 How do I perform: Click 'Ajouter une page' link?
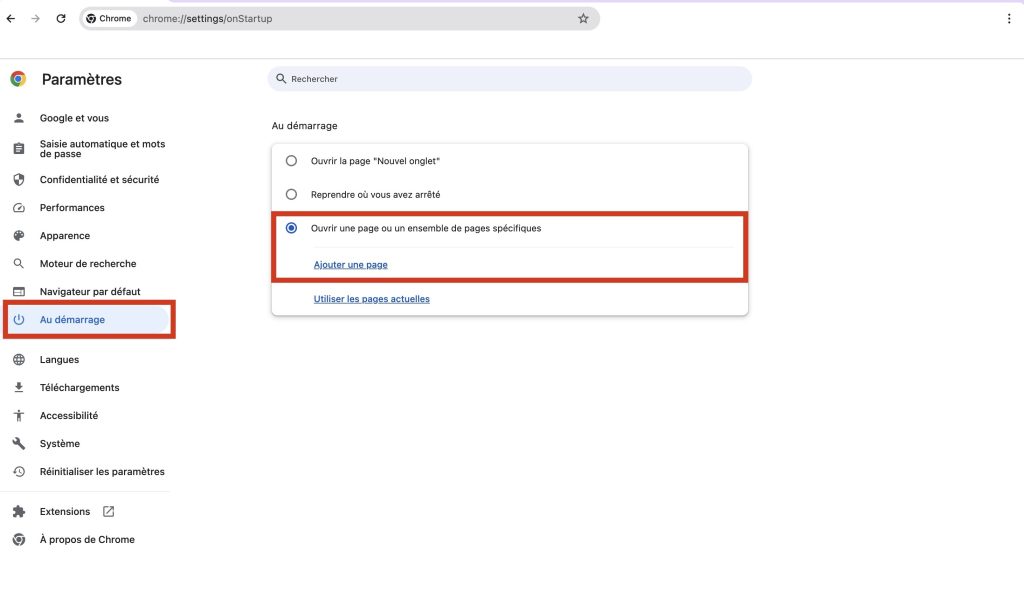click(x=350, y=264)
